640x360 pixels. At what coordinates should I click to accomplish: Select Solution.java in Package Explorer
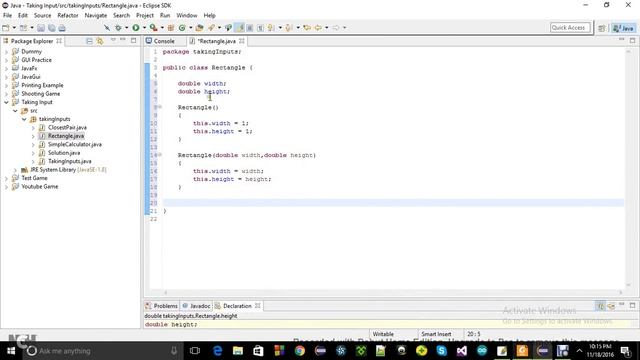(64, 153)
